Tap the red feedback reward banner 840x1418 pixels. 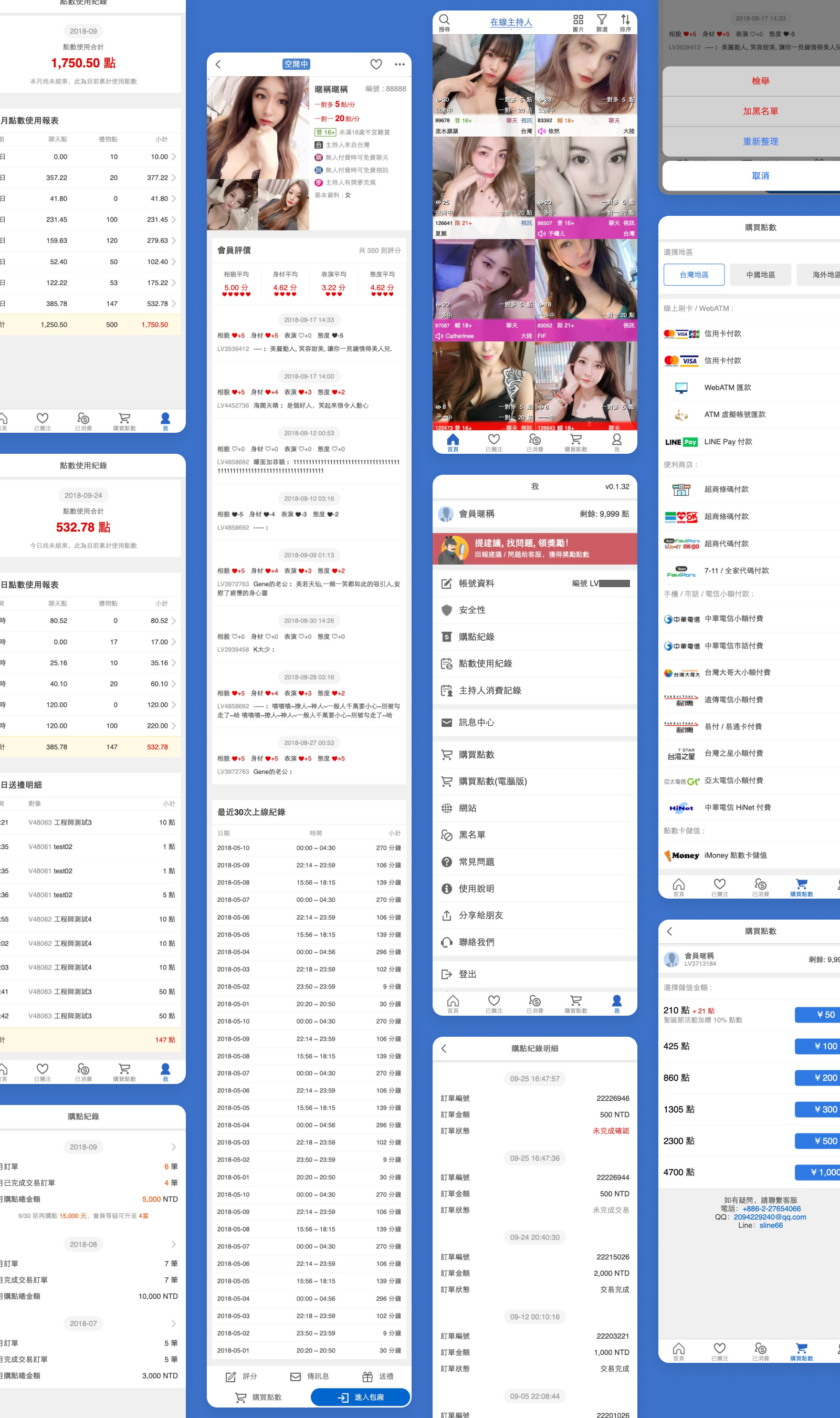(x=534, y=548)
